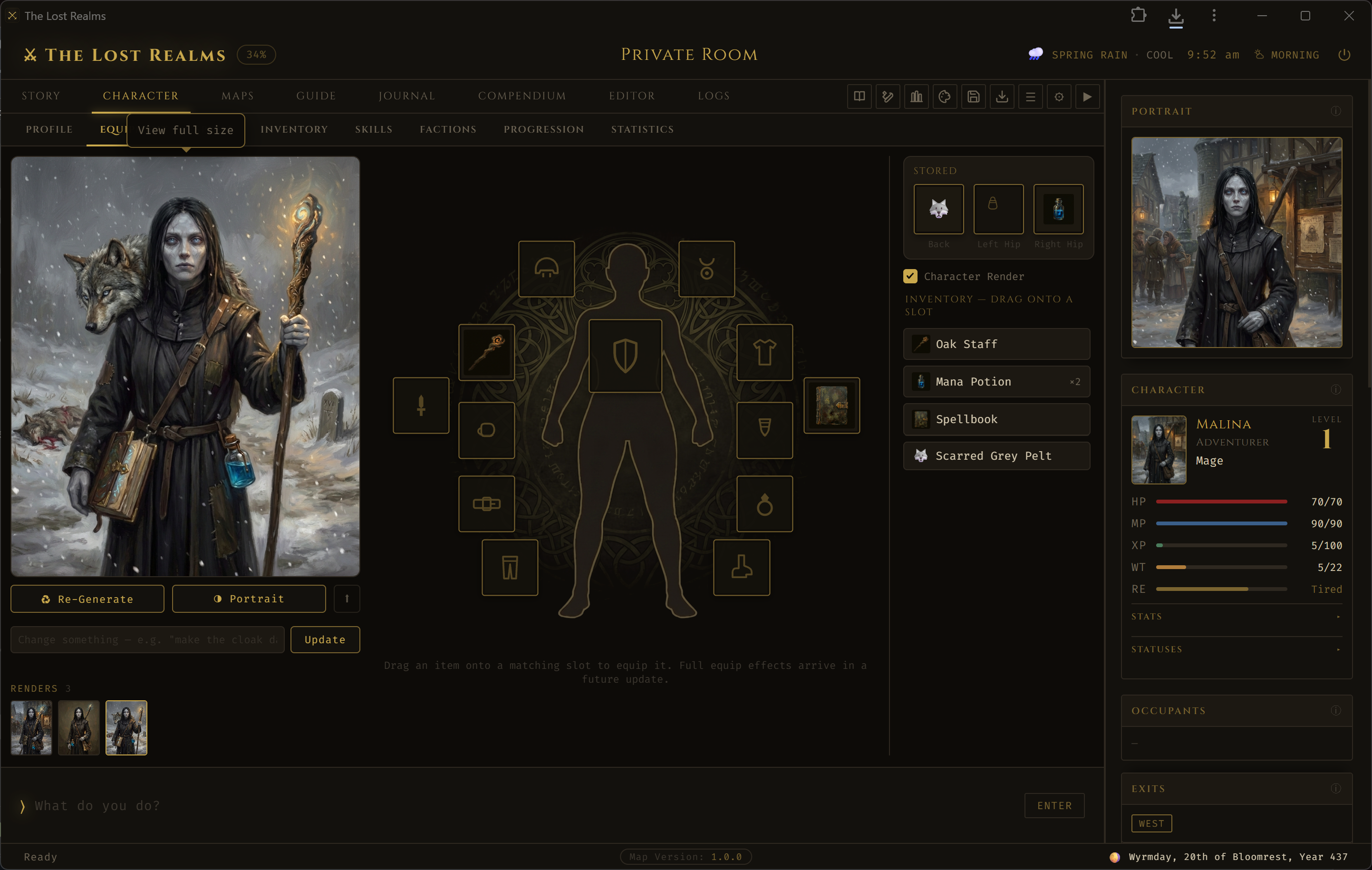Switch to the INVENTORY sub-tab
This screenshot has width=1372, height=870.
point(294,129)
